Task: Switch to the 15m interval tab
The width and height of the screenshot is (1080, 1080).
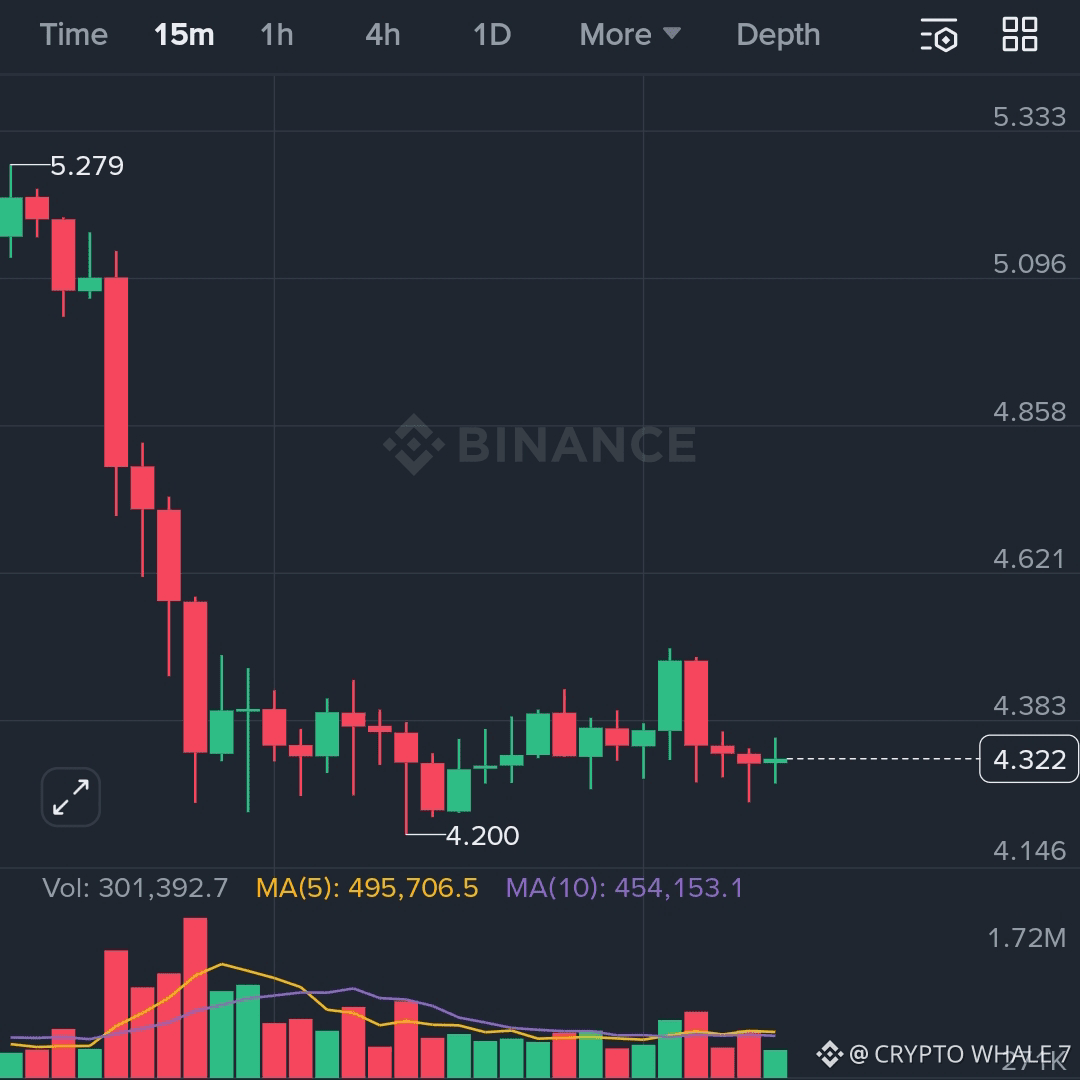Action: tap(184, 34)
